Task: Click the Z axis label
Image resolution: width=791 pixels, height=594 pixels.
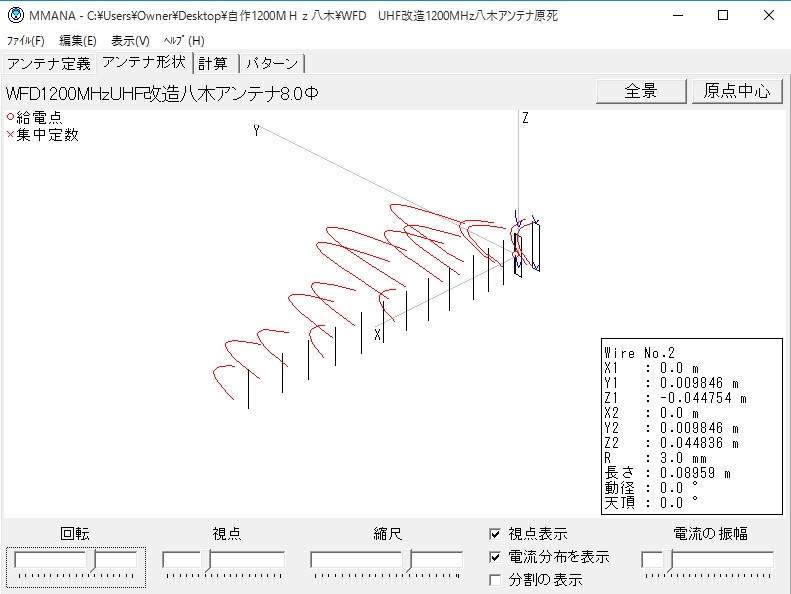Action: (x=525, y=118)
